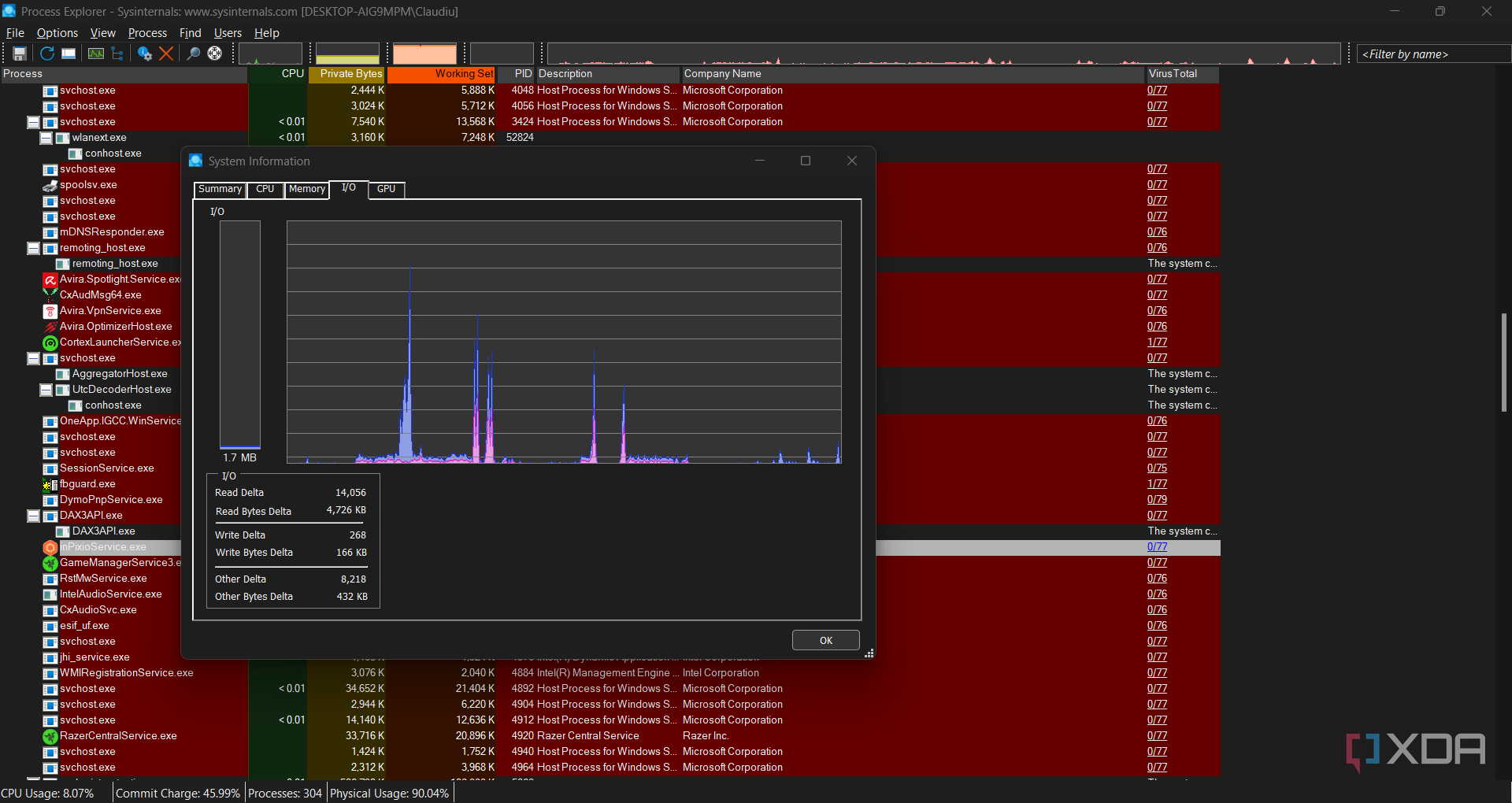Click the red X Kill Process icon

pyautogui.click(x=166, y=54)
